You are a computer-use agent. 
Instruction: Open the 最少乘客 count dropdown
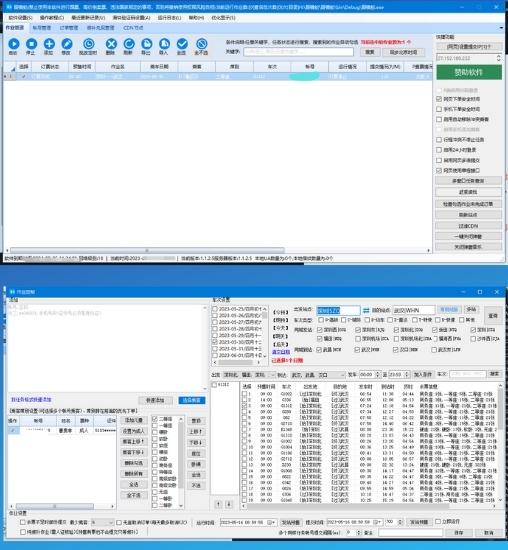111,523
